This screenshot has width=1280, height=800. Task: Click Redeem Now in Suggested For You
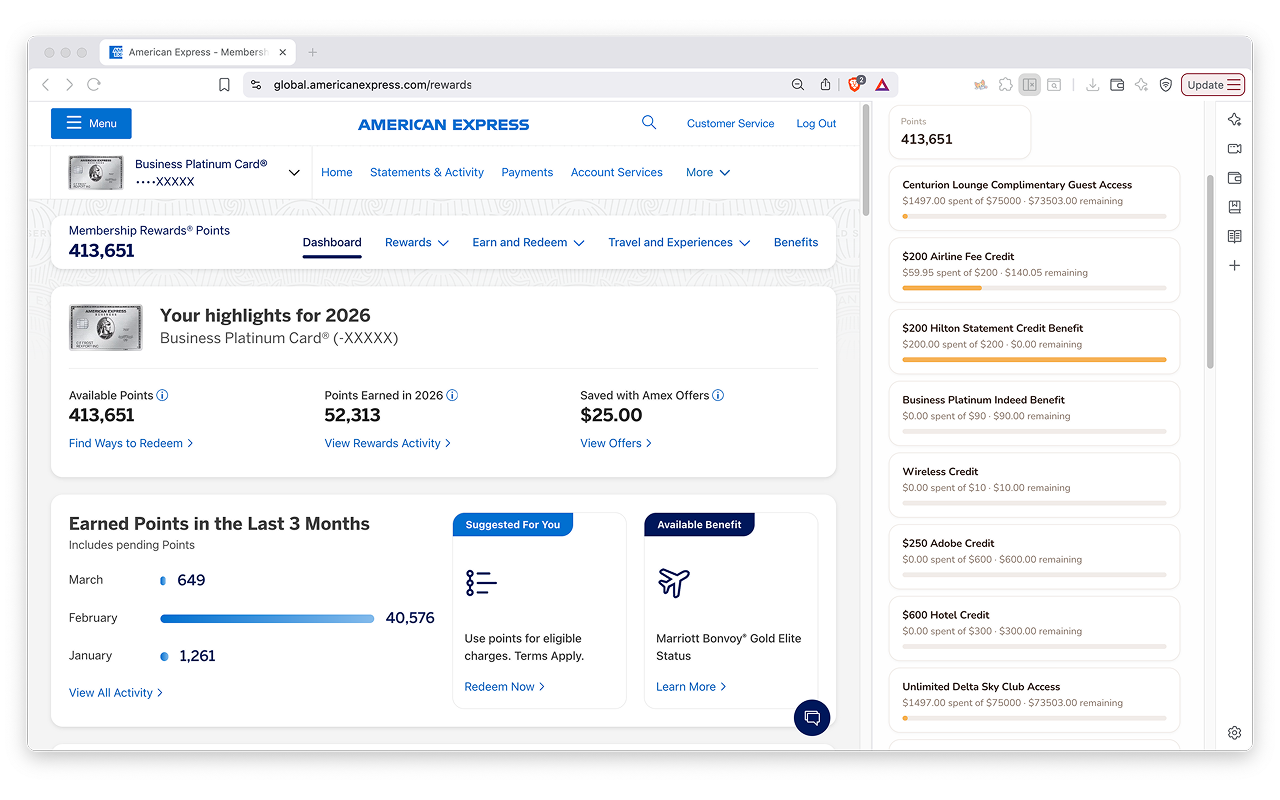pos(505,686)
